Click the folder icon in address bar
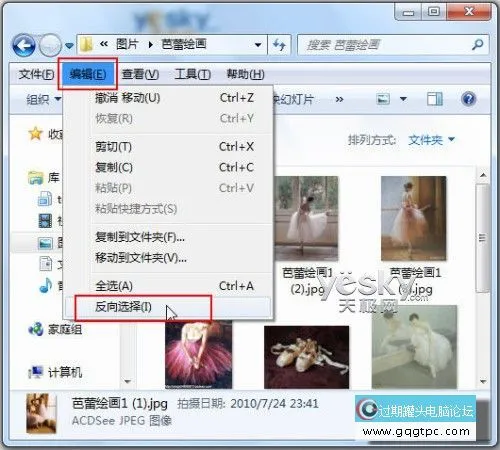This screenshot has width=500, height=450. coord(86,44)
